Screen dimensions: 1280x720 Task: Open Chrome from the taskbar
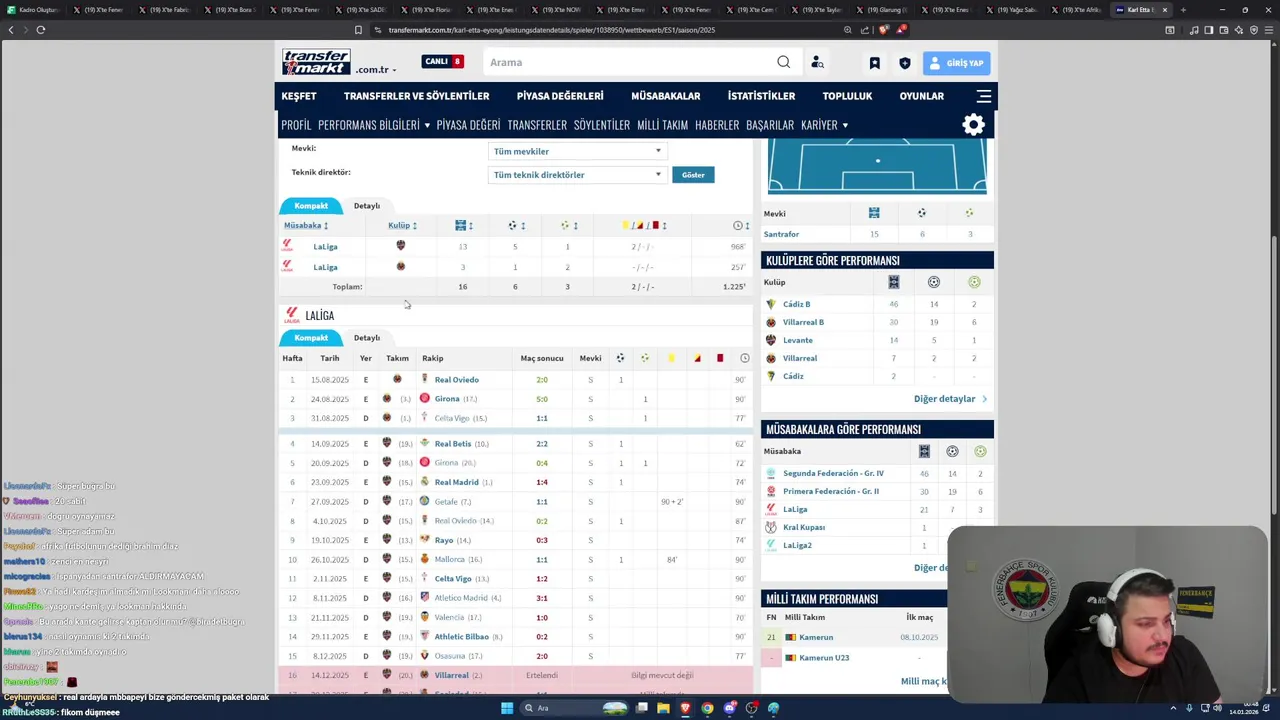pyautogui.click(x=707, y=708)
